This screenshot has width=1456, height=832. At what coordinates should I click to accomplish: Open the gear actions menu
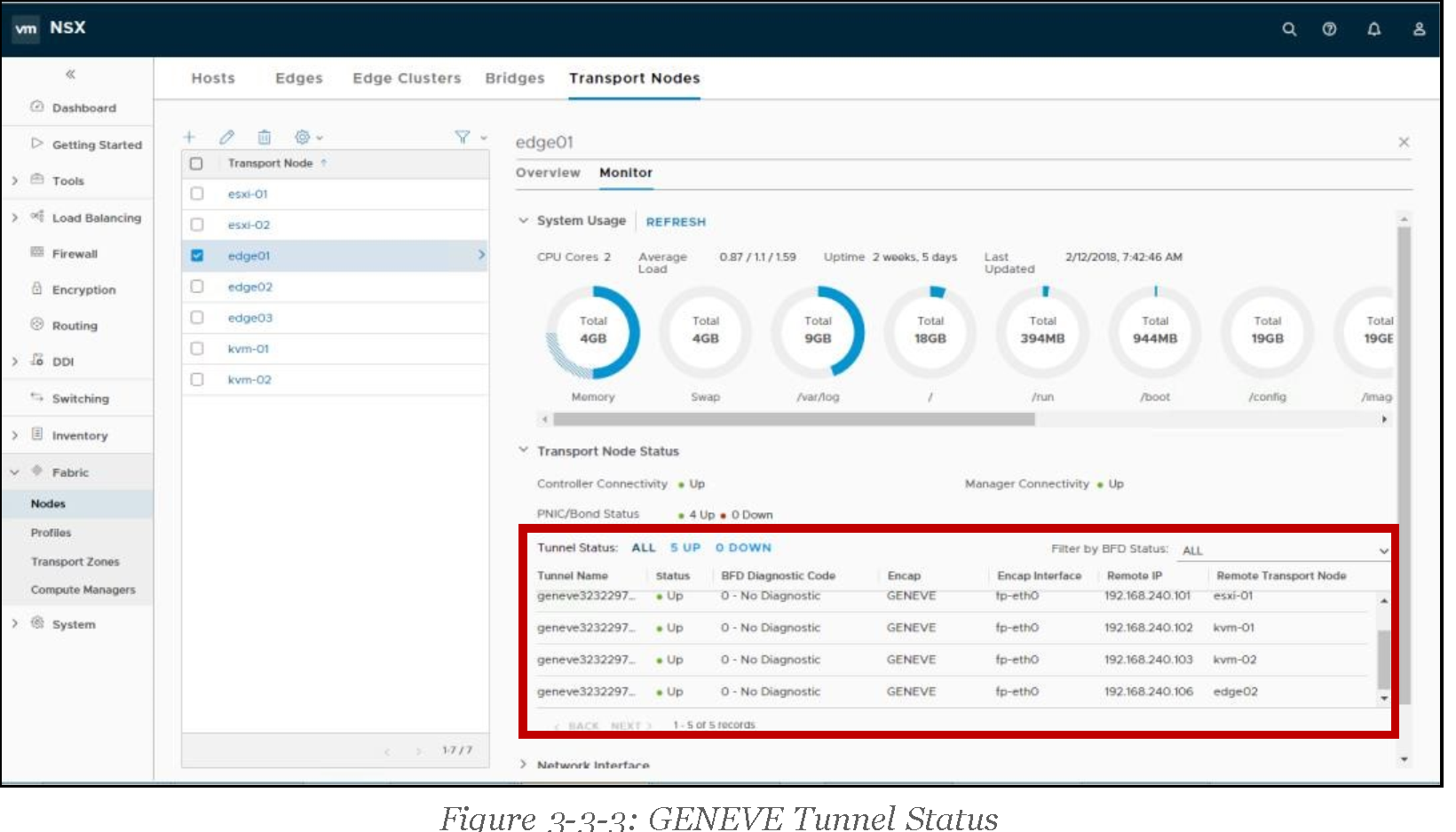pyautogui.click(x=308, y=137)
